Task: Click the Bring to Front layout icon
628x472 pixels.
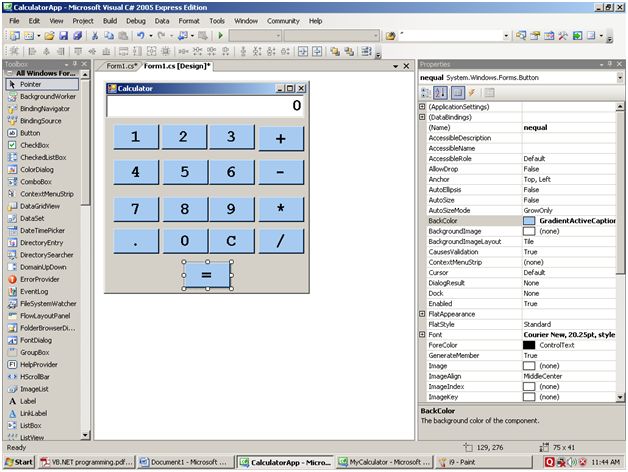Action: (x=335, y=51)
